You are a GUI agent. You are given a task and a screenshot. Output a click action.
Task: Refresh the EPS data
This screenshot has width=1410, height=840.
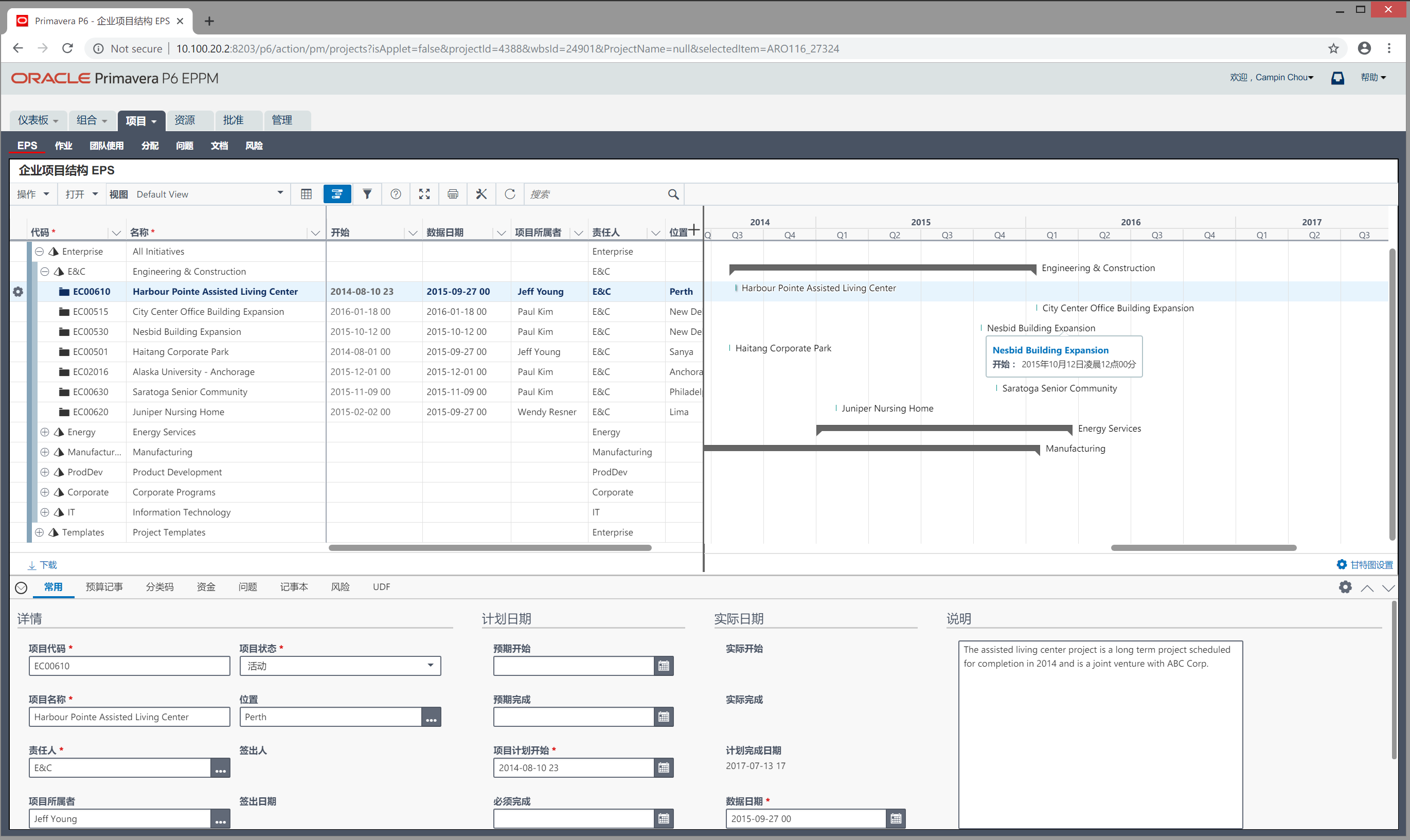(x=509, y=194)
